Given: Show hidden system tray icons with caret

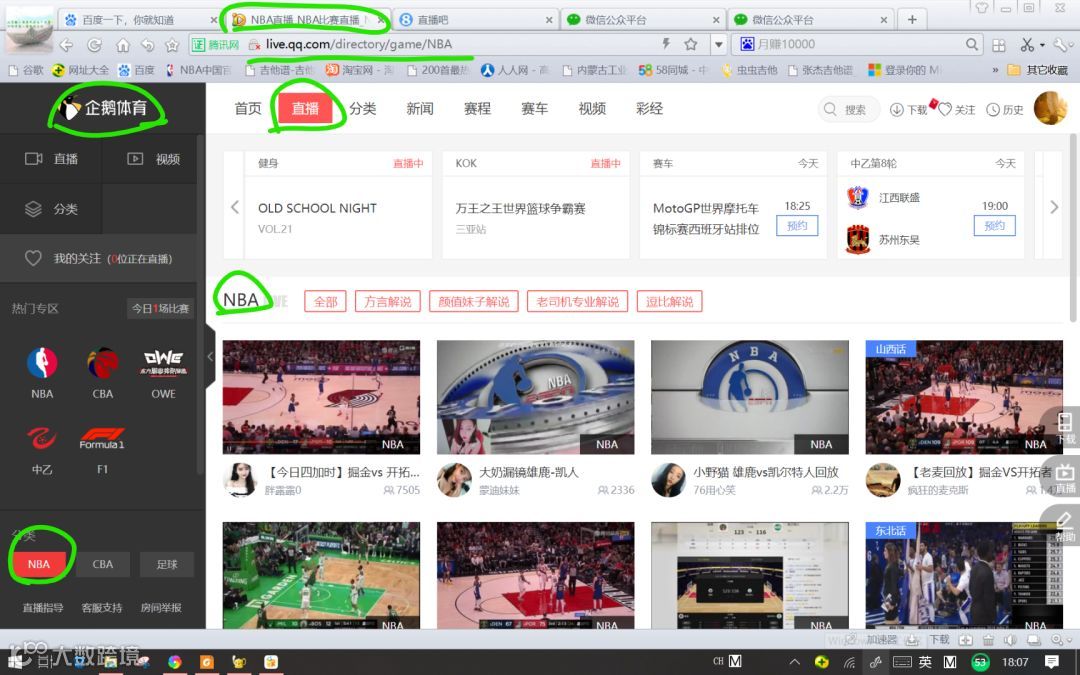Looking at the screenshot, I should coord(794,662).
